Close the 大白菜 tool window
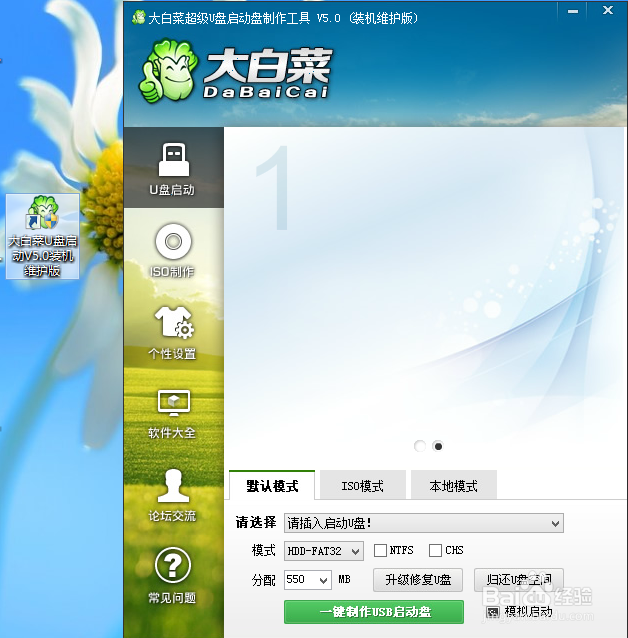Viewport: 628px width, 638px height. [608, 10]
